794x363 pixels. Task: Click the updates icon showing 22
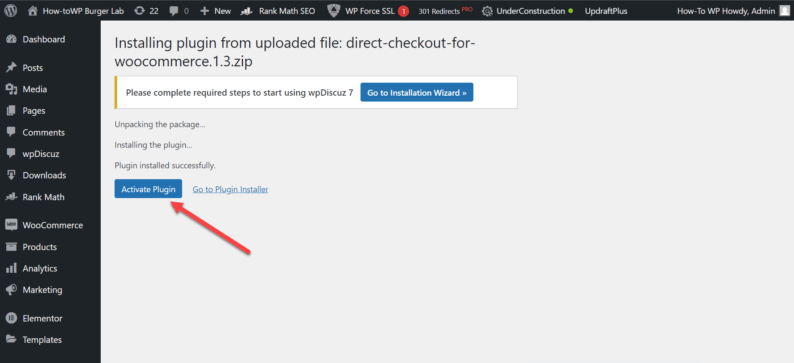[x=139, y=11]
